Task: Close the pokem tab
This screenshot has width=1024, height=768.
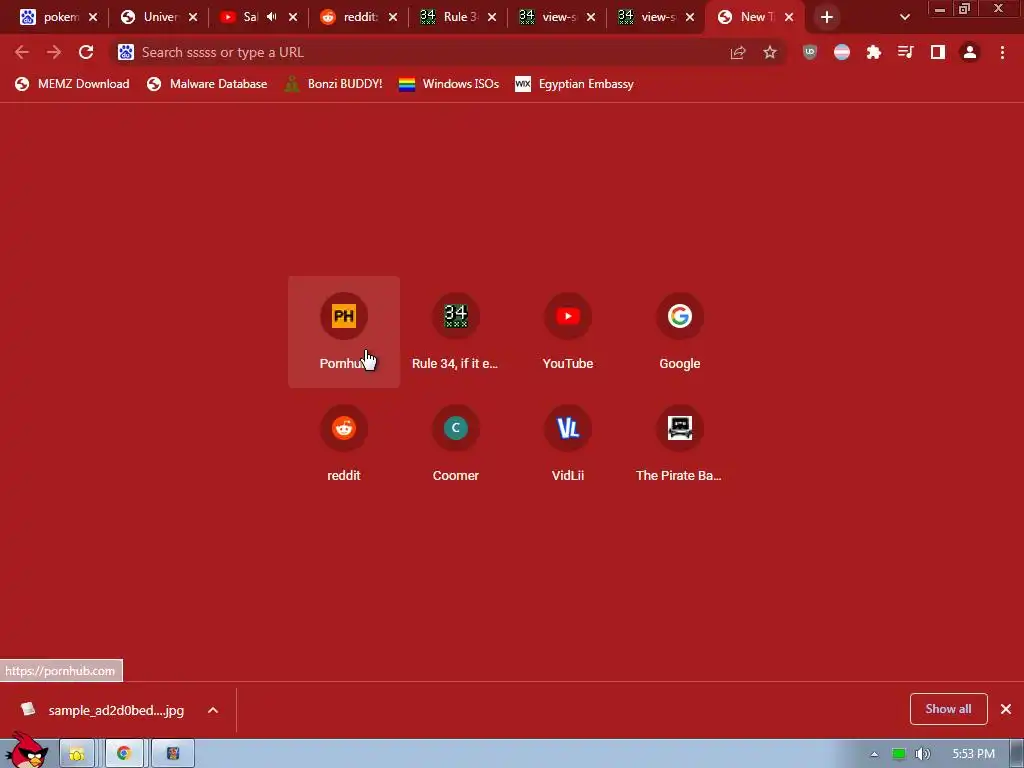Action: (93, 17)
